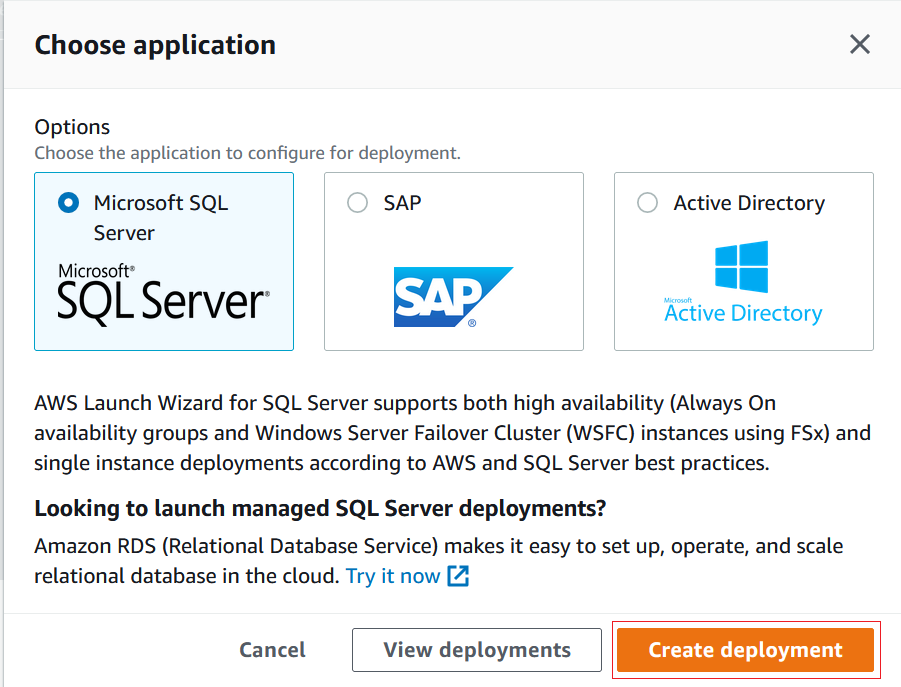Select the Active Directory radio button
Viewport: 901px width, 687px height.
648,203
